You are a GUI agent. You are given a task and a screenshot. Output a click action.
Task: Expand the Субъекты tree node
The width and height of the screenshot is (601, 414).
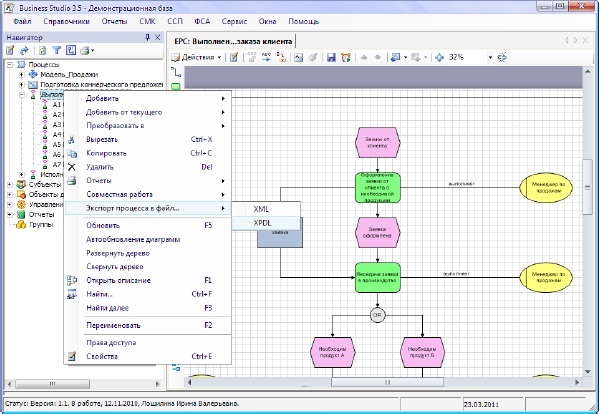10,184
